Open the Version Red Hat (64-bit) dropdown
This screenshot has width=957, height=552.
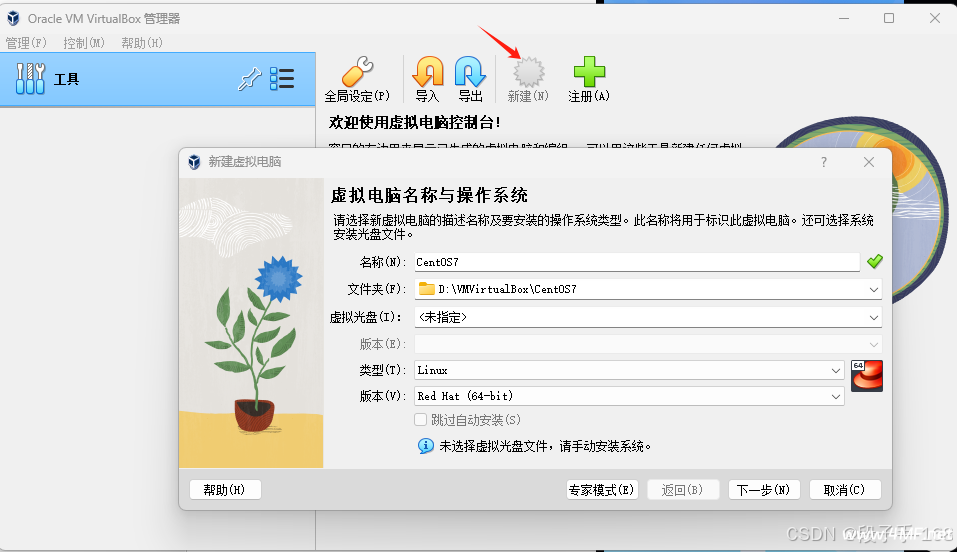(836, 396)
